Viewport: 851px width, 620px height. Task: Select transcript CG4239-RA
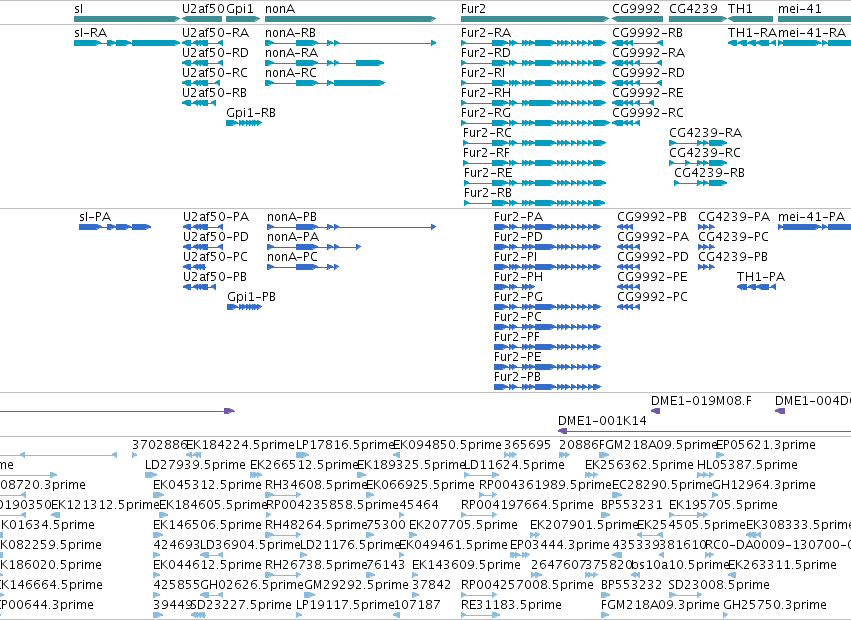(x=698, y=143)
